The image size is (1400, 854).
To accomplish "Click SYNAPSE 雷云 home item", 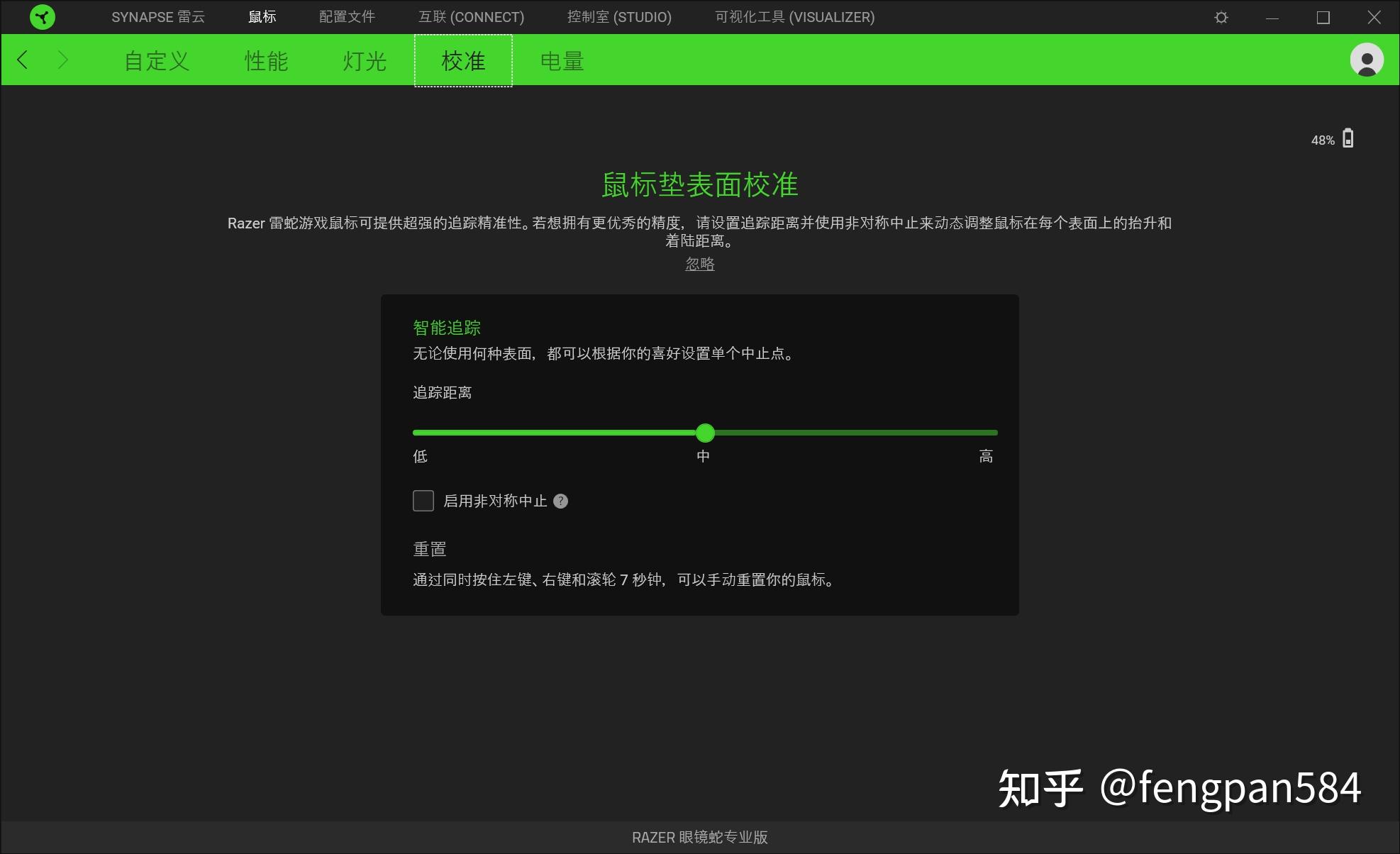I will pos(157,16).
